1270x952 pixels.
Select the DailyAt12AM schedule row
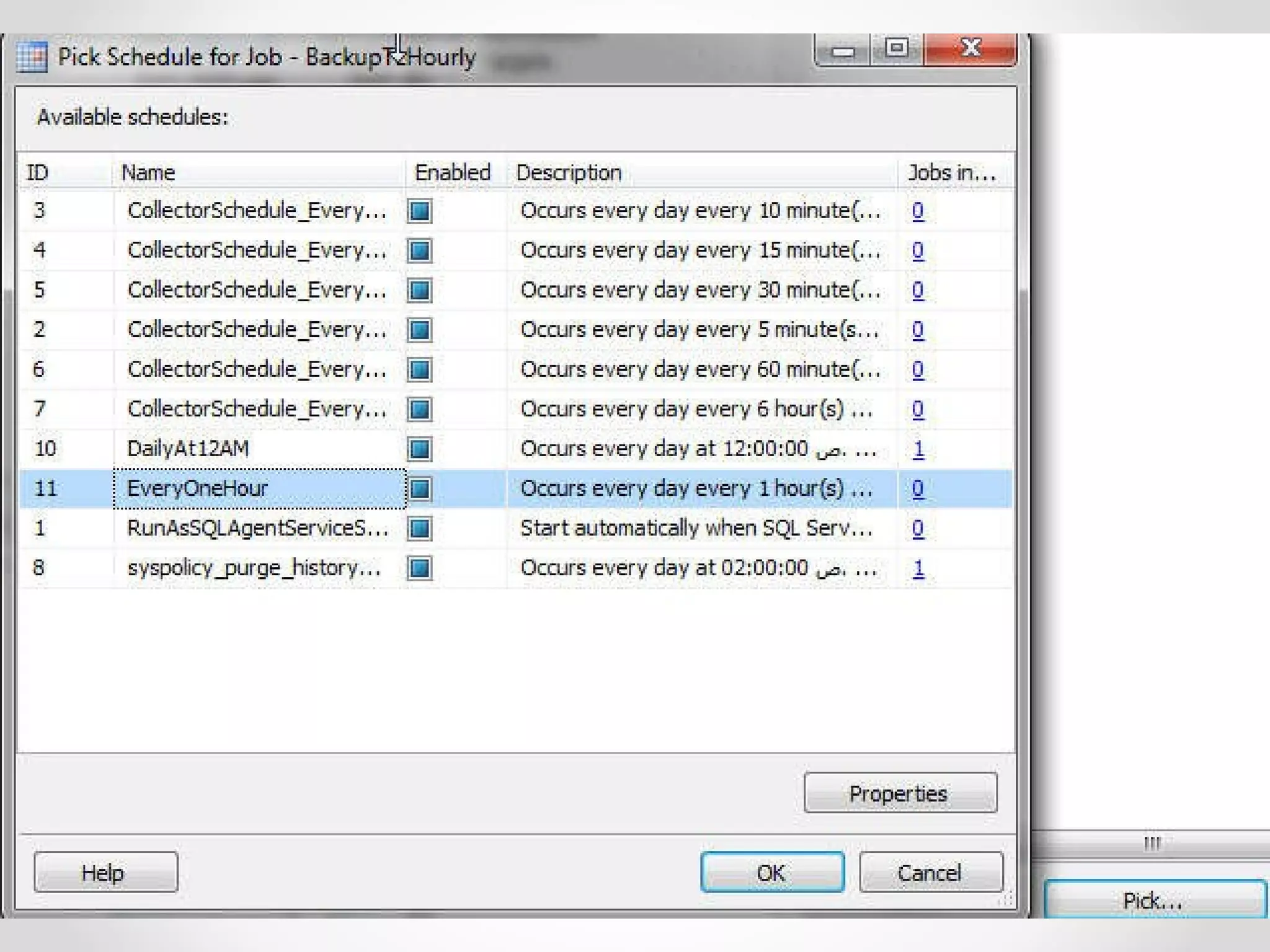(188, 449)
